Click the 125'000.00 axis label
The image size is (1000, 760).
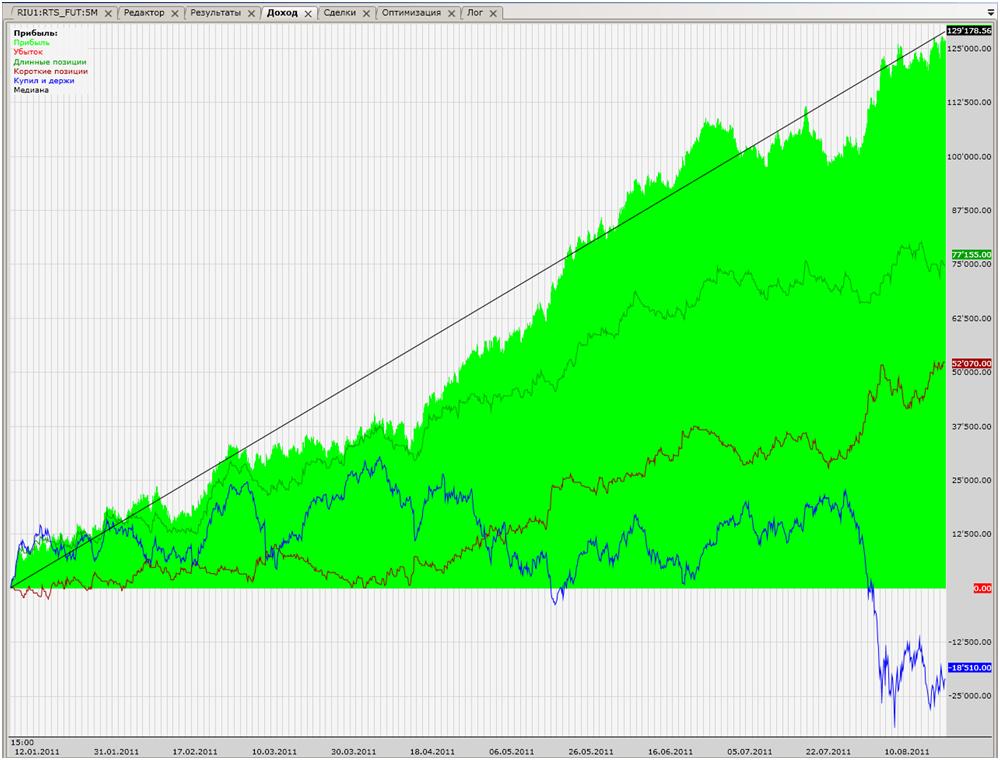click(x=971, y=49)
